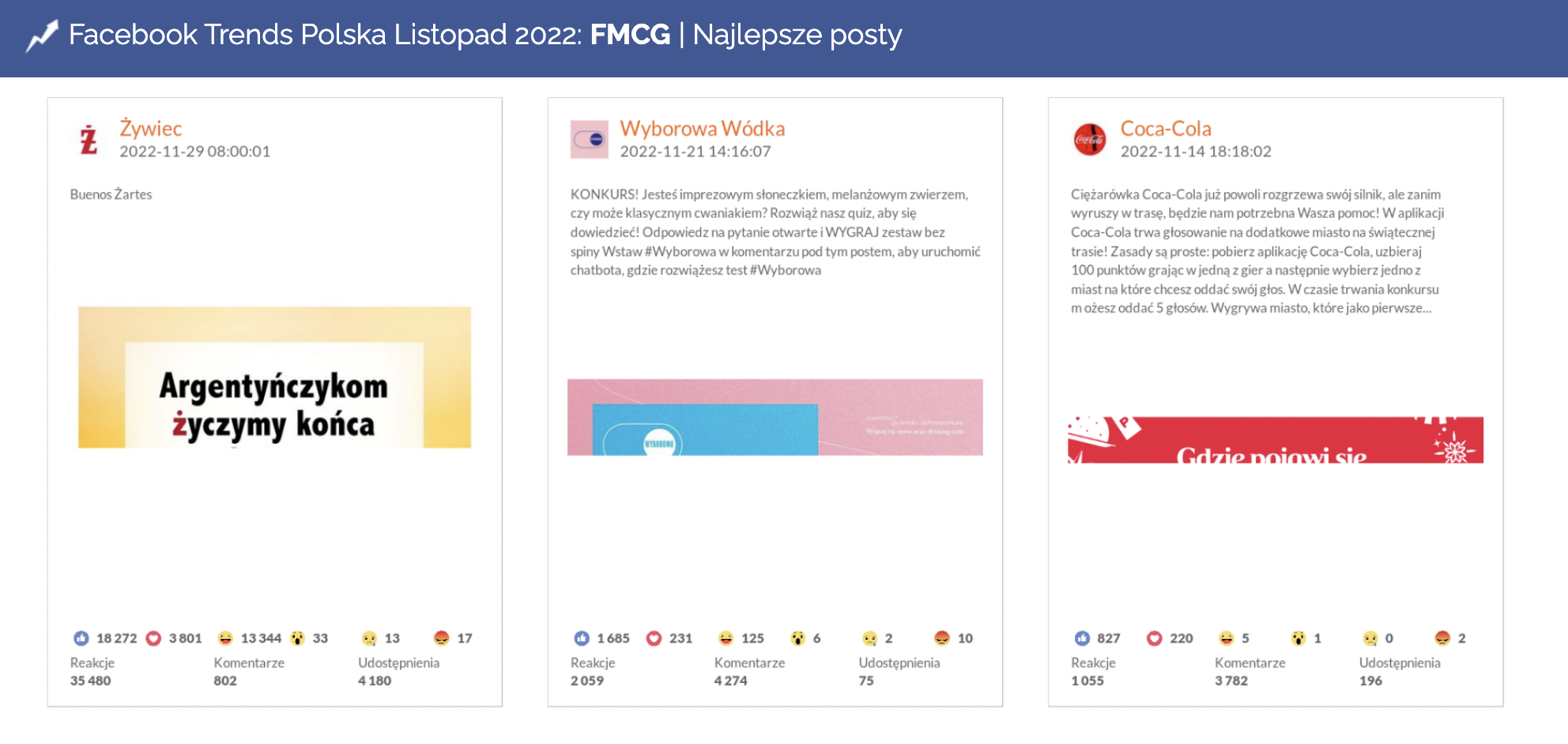Open the Coca-Cola page name link

point(1165,128)
